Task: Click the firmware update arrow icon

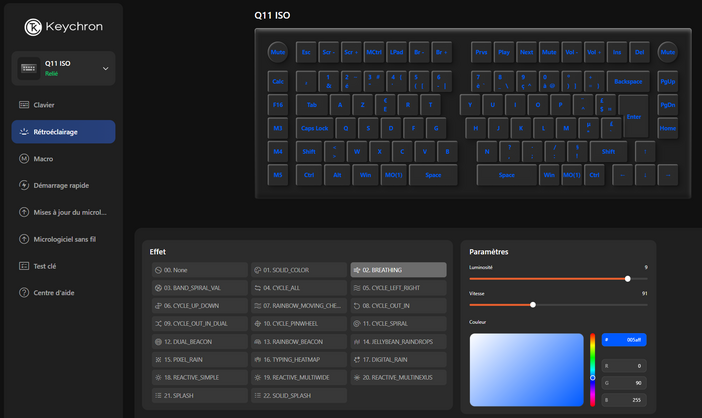Action: [x=24, y=212]
